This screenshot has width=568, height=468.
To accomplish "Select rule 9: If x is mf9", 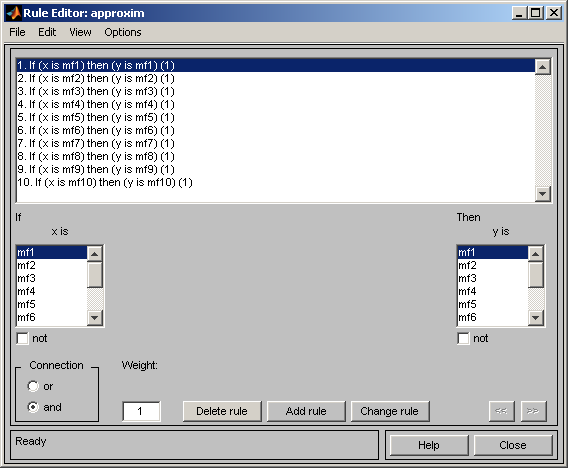I will pos(276,170).
